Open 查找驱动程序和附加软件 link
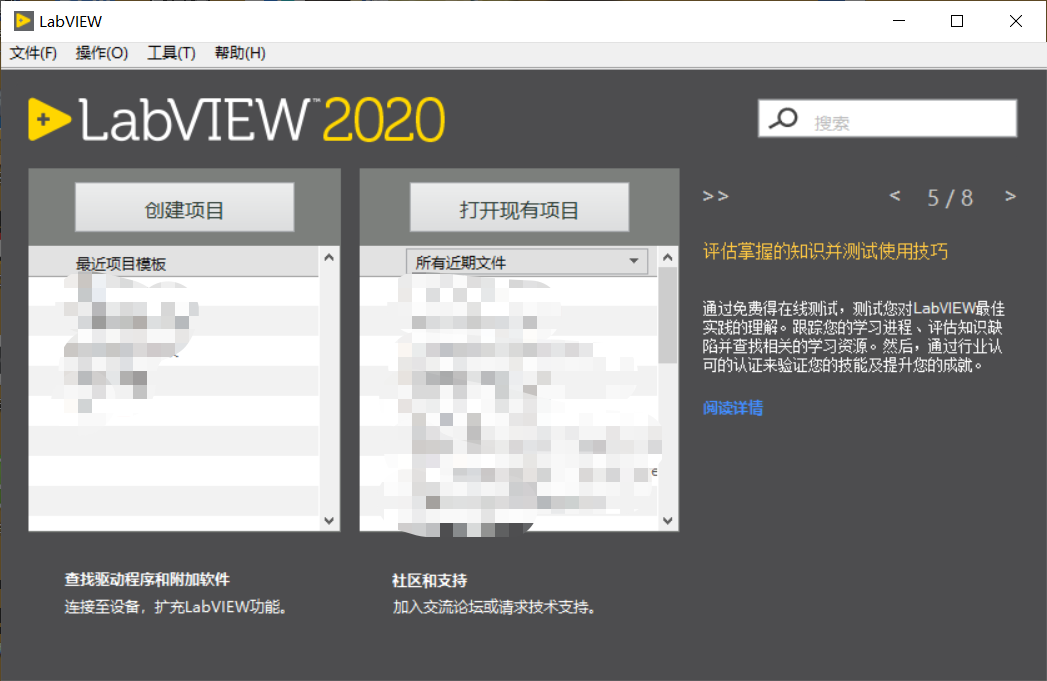1047x681 pixels. click(147, 580)
